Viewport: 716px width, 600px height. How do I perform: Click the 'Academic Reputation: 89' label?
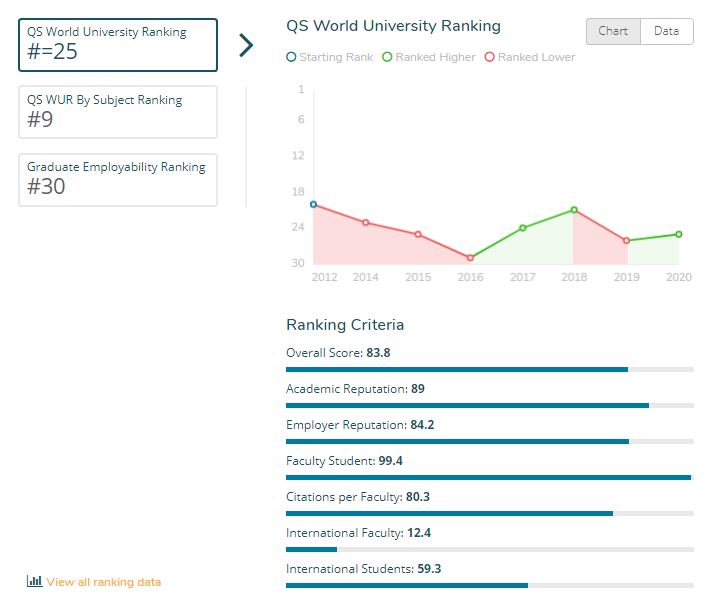(x=355, y=389)
